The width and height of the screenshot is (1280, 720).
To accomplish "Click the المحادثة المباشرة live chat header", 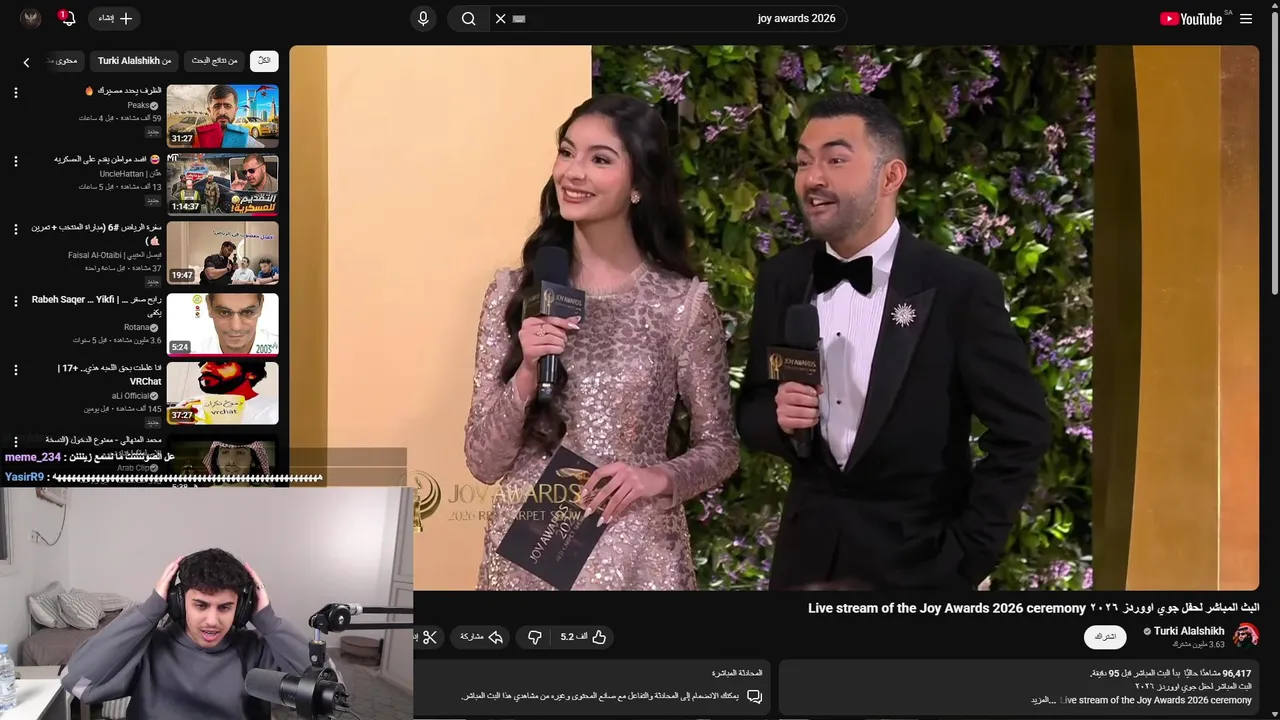I will point(737,673).
